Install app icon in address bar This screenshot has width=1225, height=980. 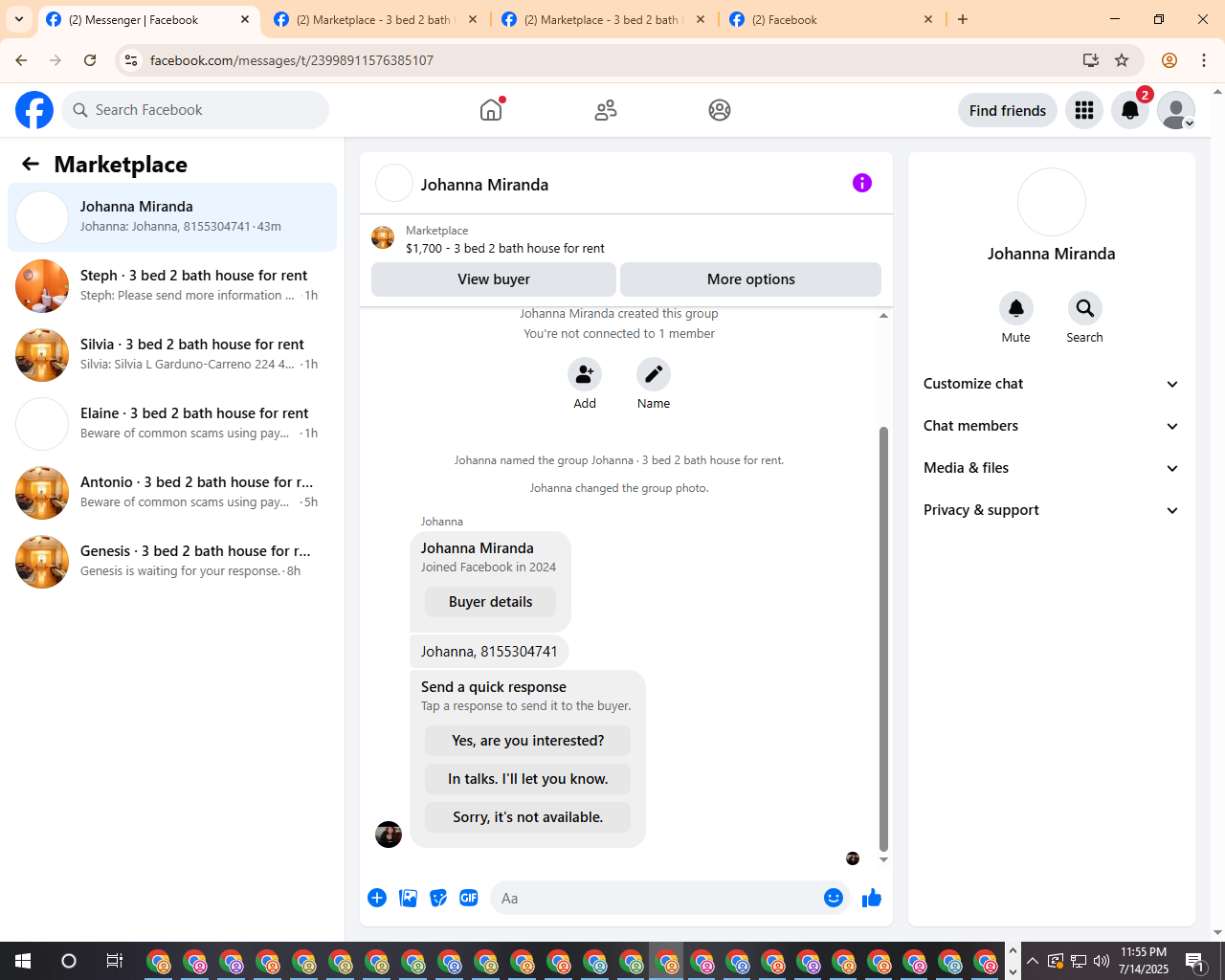tap(1091, 60)
